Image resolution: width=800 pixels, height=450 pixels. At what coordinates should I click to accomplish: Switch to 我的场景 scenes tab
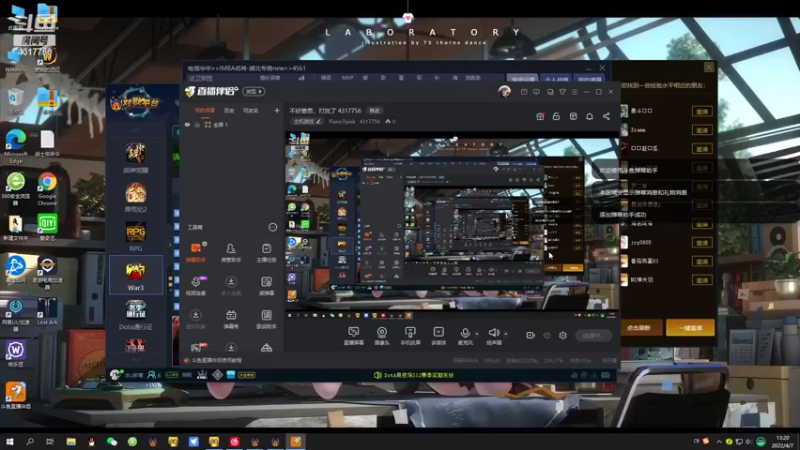tap(205, 110)
